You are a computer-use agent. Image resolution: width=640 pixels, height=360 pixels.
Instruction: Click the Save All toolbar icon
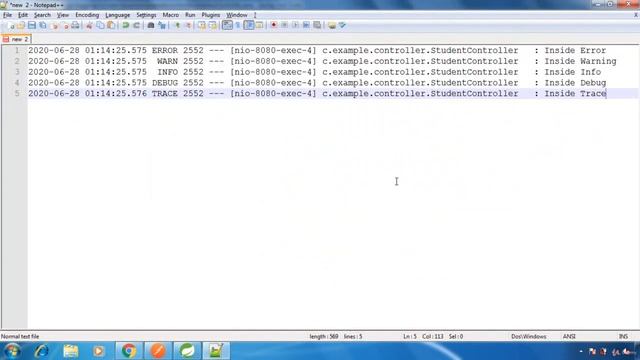tap(42, 25)
